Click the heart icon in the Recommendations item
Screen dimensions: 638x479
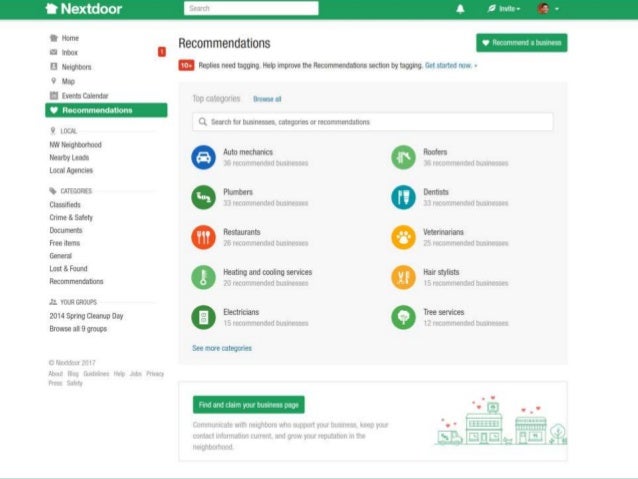tap(54, 110)
